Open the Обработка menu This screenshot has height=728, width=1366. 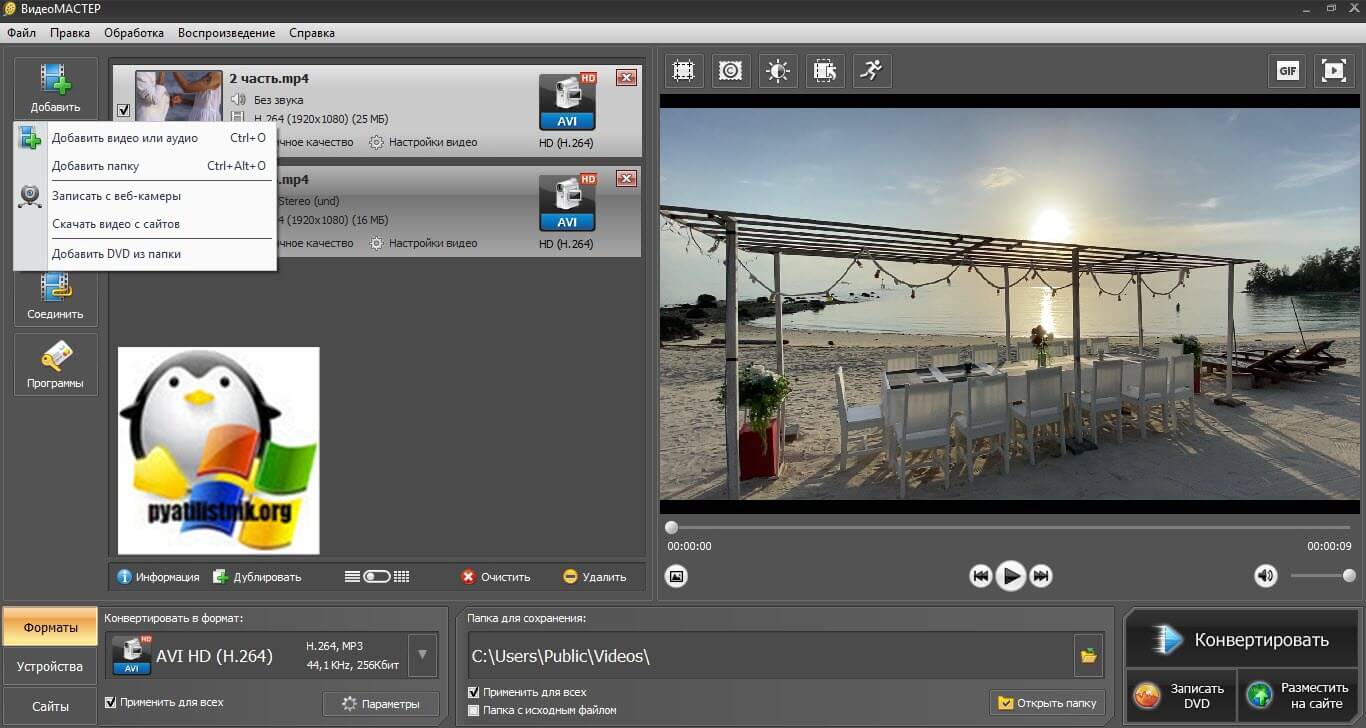pos(134,33)
